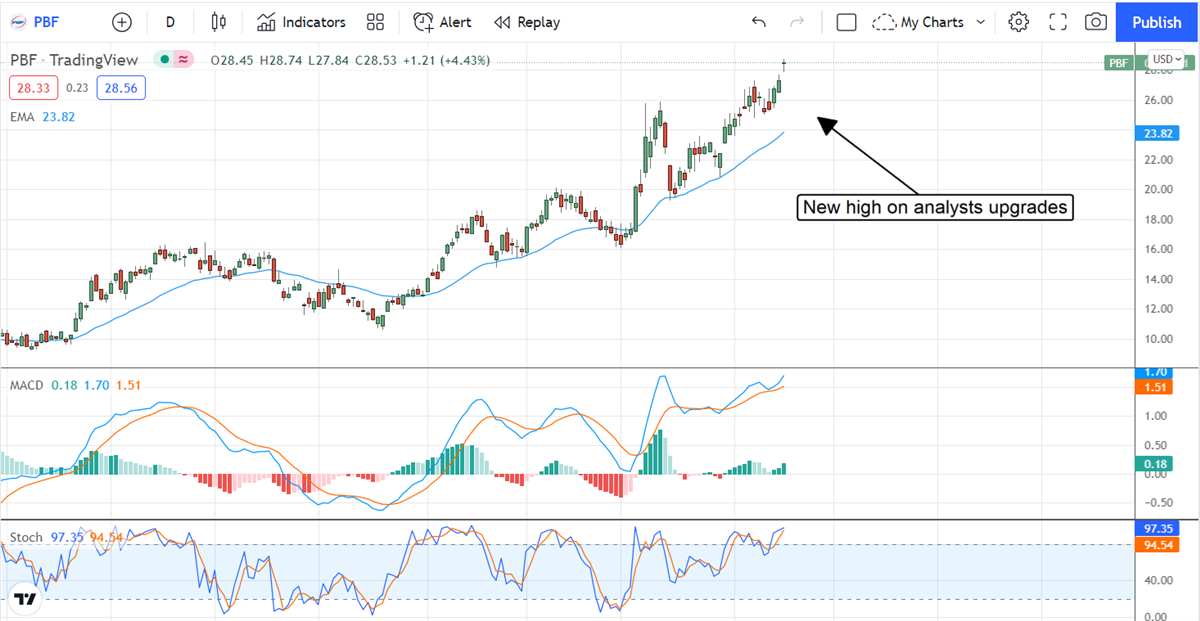Screen dimensions: 1200x621
Task: Click the red 28.33 sell price box
Action: [34, 88]
